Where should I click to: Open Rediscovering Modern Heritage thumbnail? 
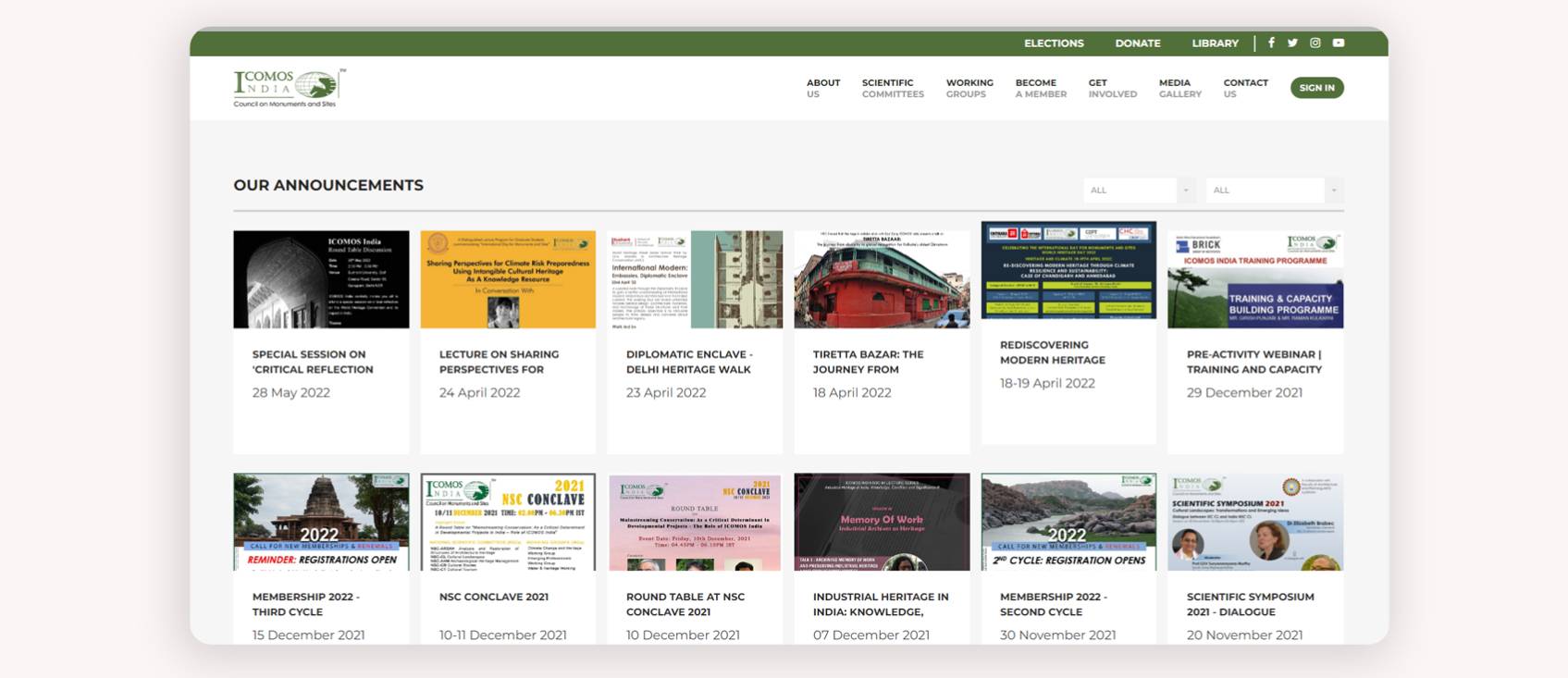coord(1068,270)
